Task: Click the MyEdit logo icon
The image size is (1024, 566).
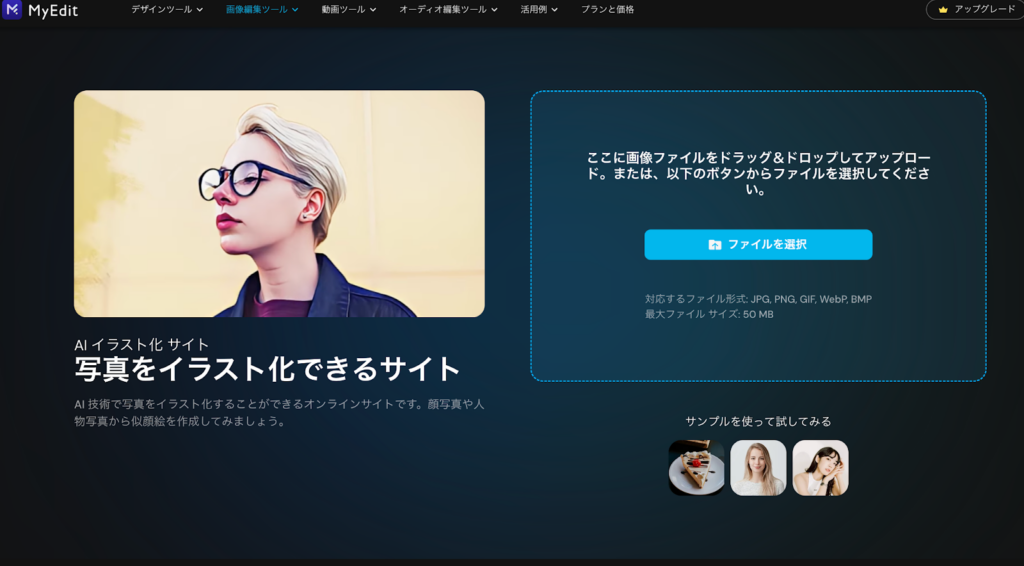Action: (x=12, y=9)
